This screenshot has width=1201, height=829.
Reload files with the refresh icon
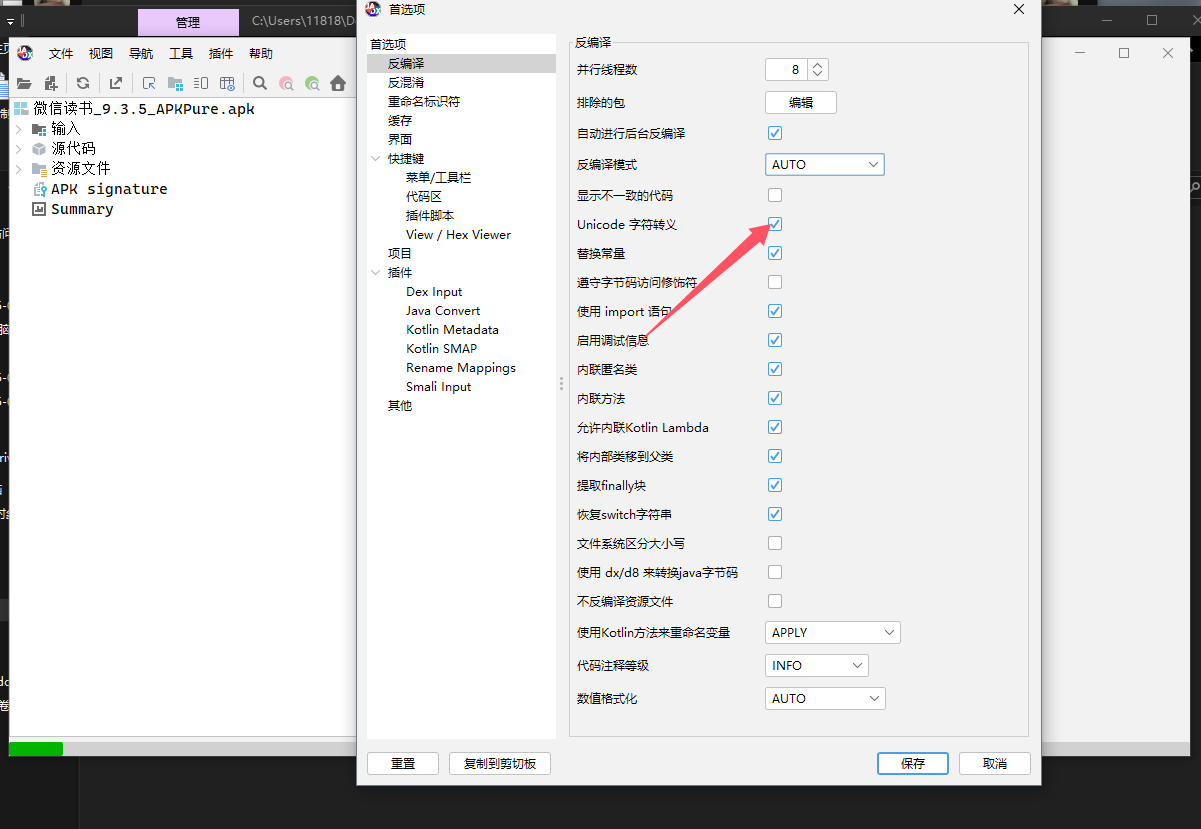pos(83,84)
